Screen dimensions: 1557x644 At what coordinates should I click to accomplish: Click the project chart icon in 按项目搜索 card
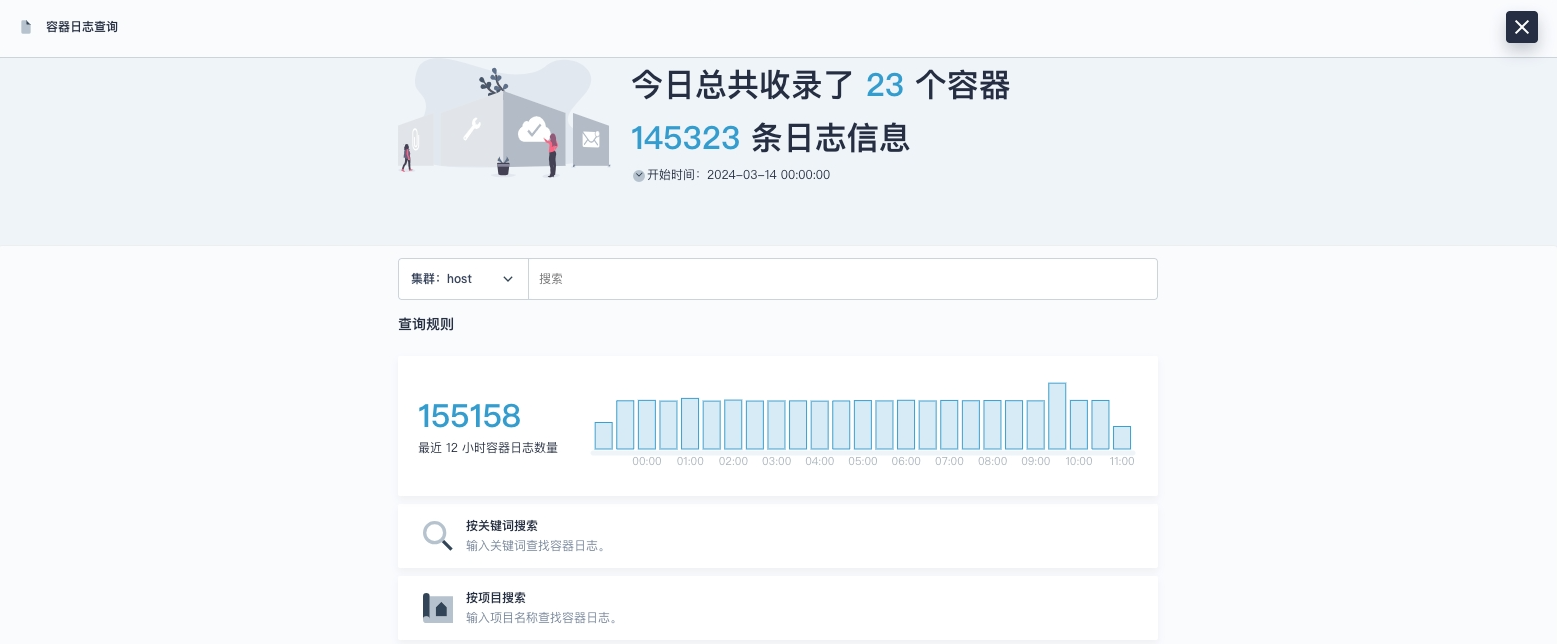438,607
